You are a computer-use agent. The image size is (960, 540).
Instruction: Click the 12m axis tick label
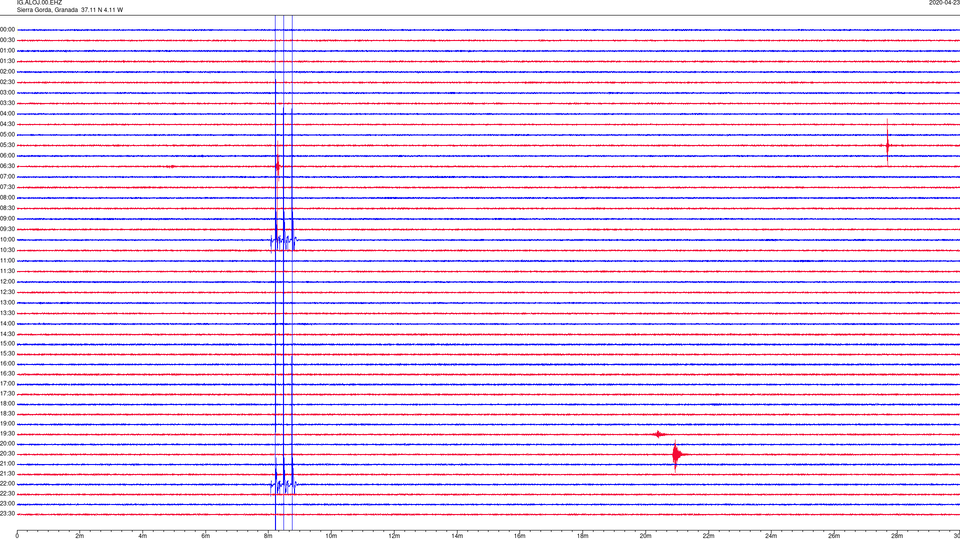point(394,536)
